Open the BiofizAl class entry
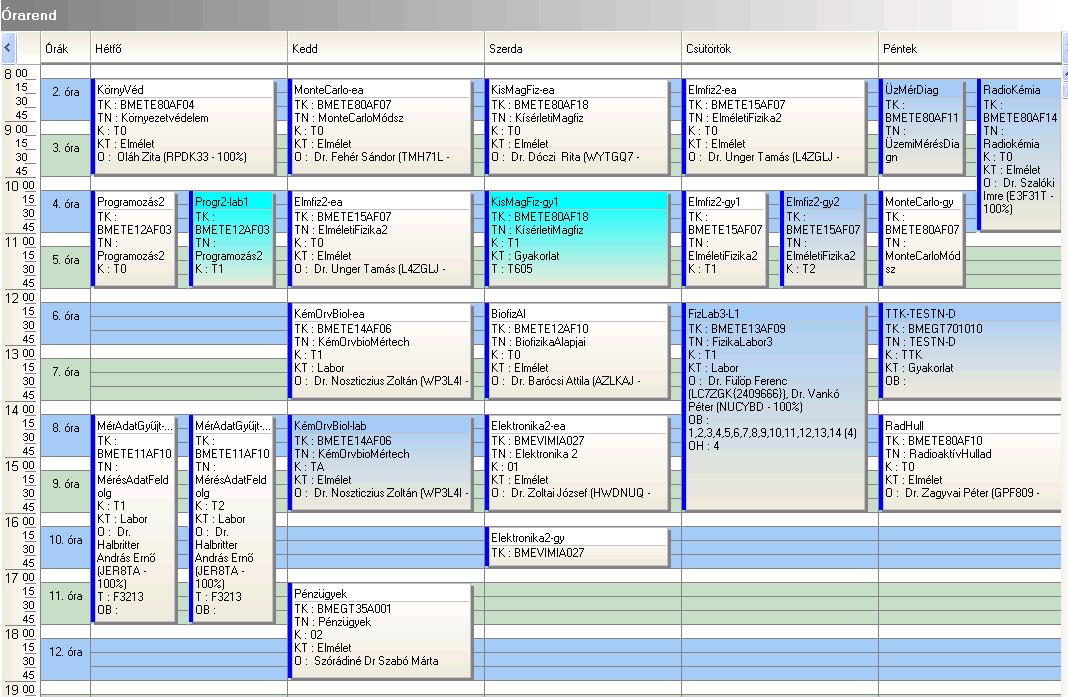 click(x=577, y=351)
